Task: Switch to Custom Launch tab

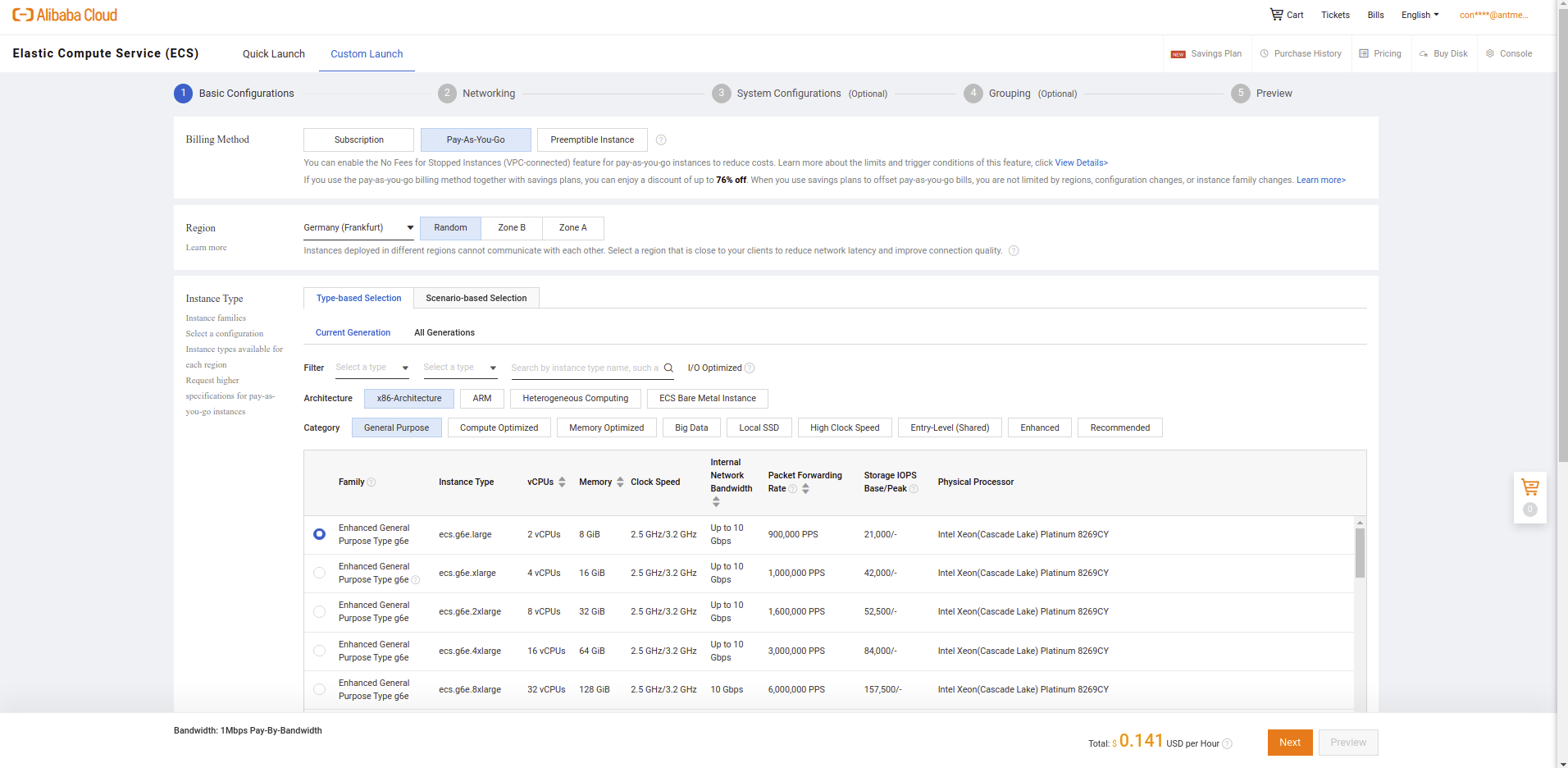Action: [x=367, y=54]
